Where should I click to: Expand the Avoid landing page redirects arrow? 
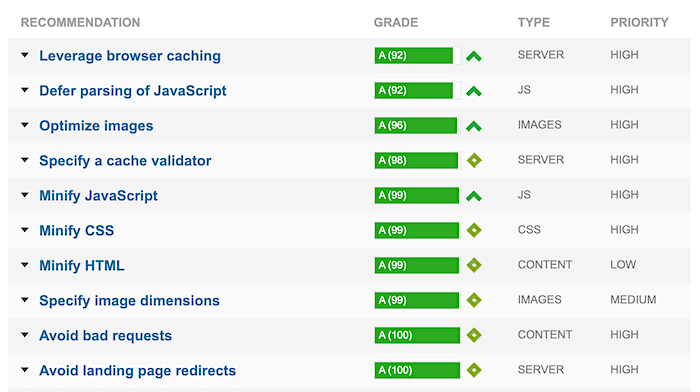point(25,370)
